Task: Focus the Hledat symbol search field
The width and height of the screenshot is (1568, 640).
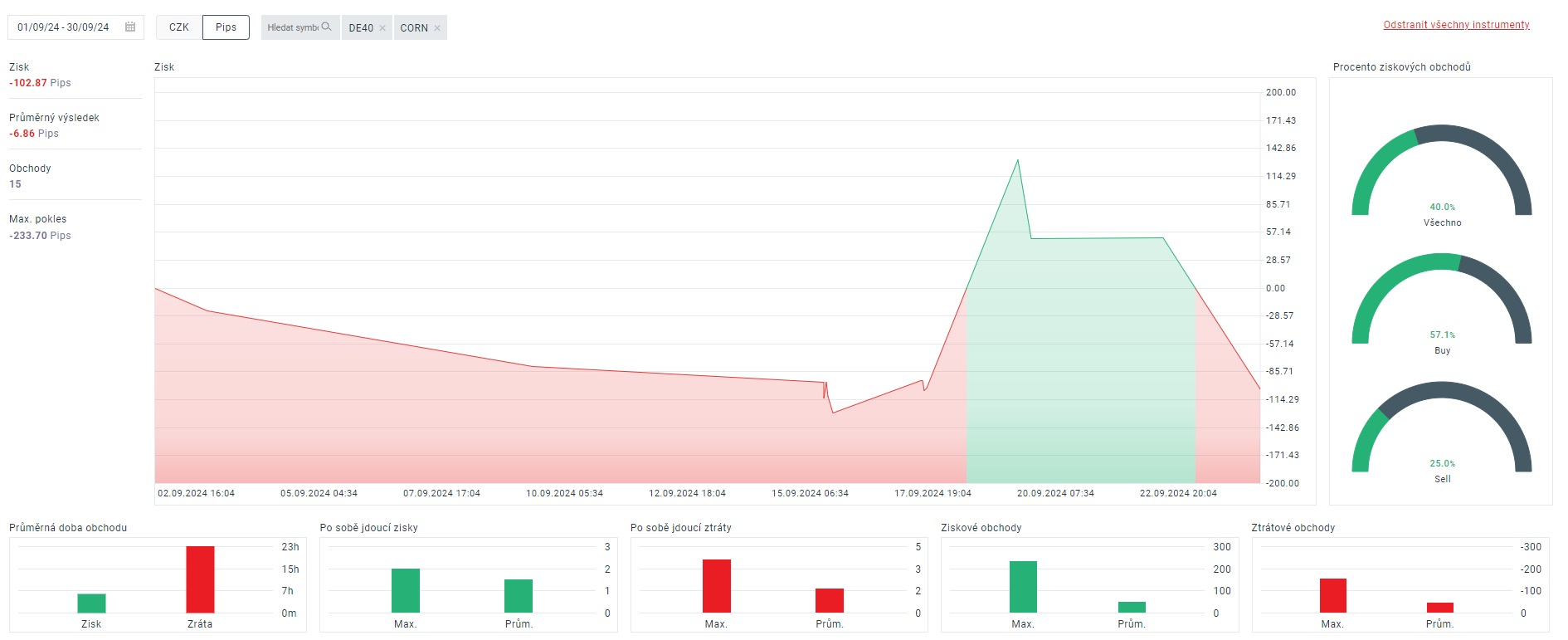Action: click(x=292, y=27)
